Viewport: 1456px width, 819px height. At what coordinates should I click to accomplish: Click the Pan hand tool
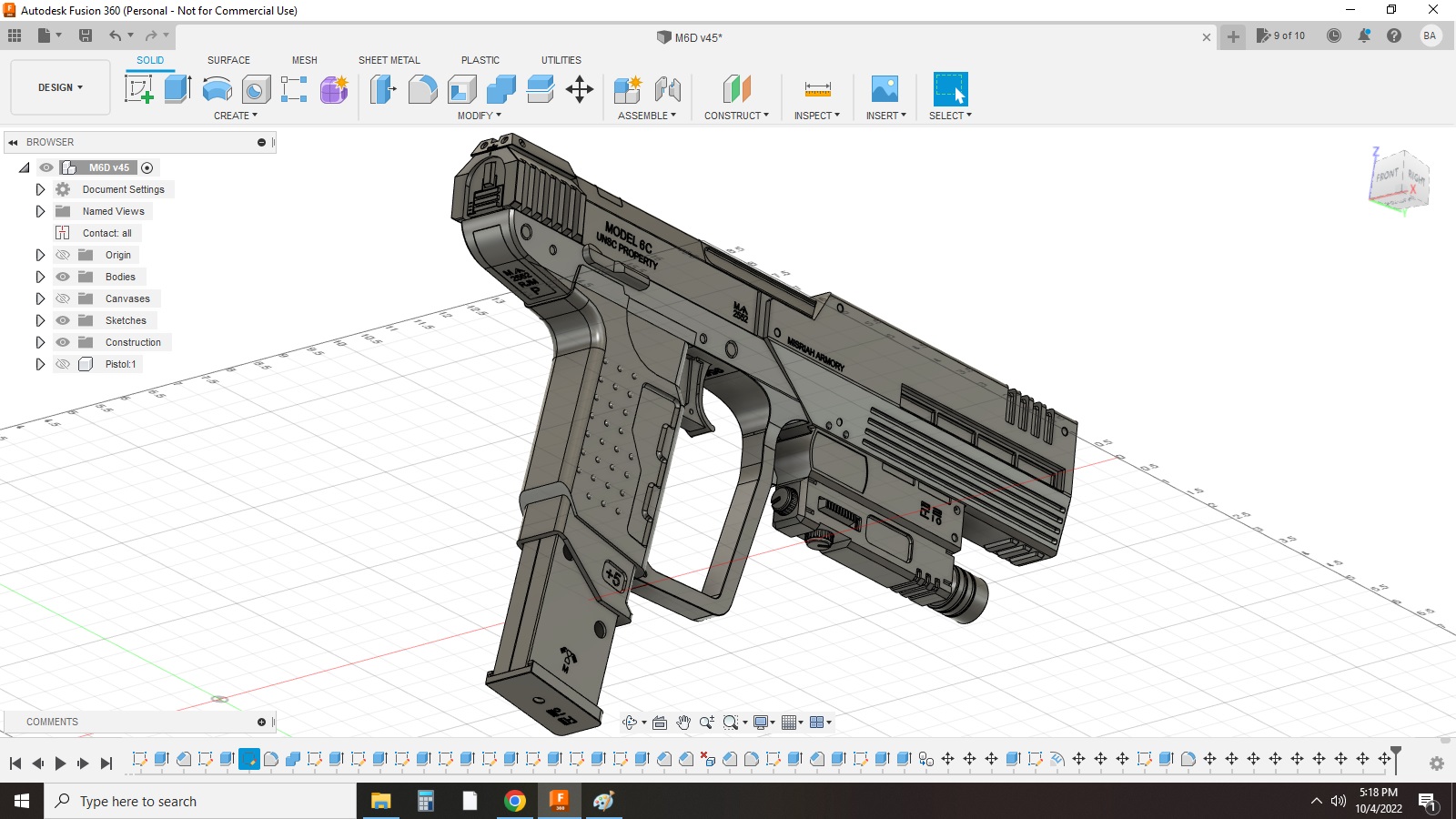click(x=683, y=723)
